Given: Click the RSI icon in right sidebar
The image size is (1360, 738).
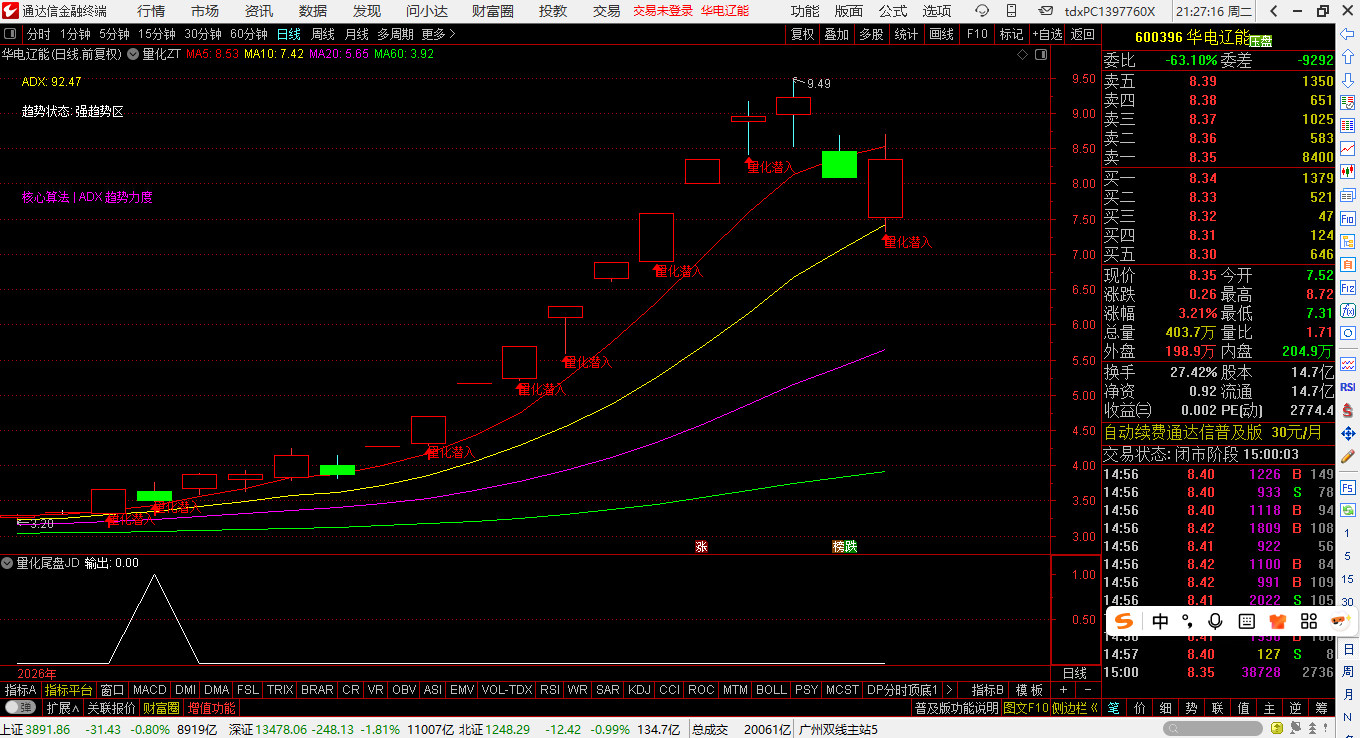Looking at the screenshot, I should [1348, 387].
